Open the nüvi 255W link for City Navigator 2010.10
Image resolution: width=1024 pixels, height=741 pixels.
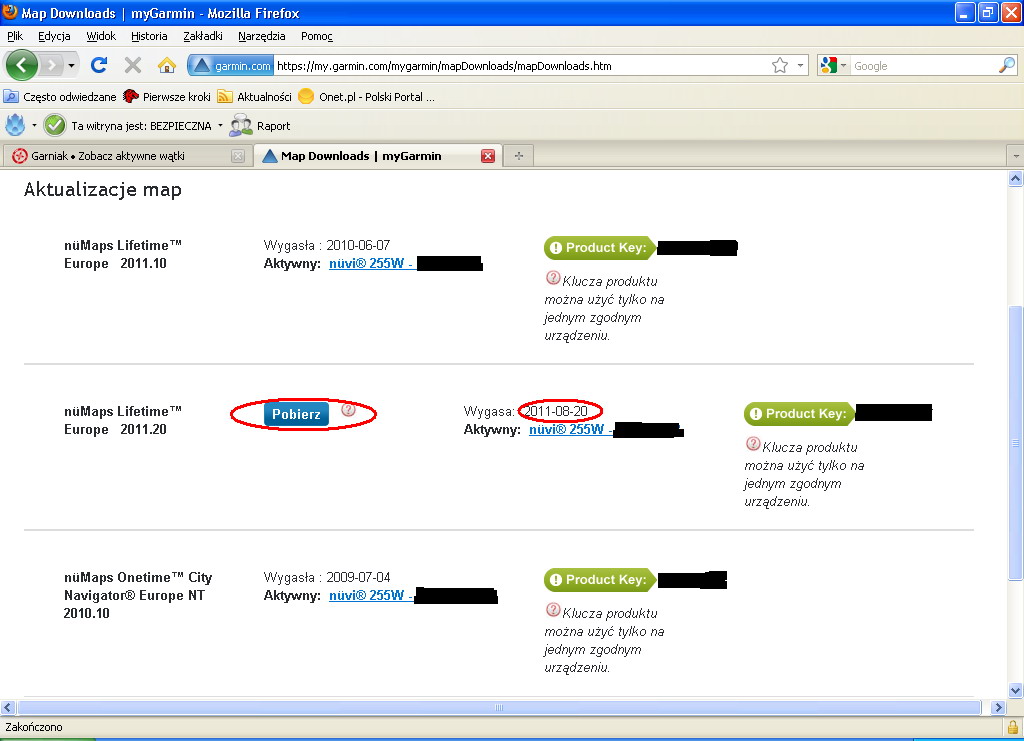[x=370, y=595]
